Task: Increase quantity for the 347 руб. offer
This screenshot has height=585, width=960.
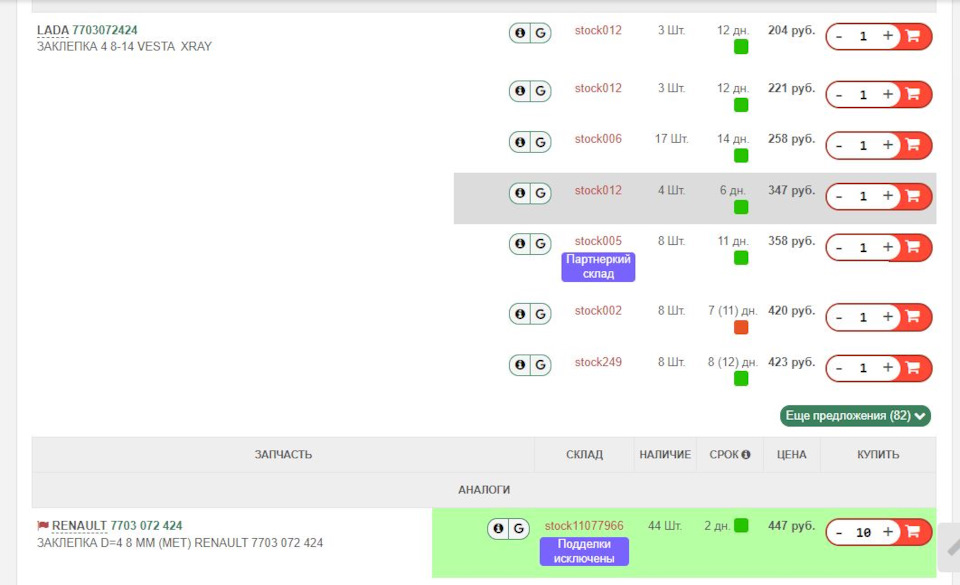Action: [x=888, y=195]
